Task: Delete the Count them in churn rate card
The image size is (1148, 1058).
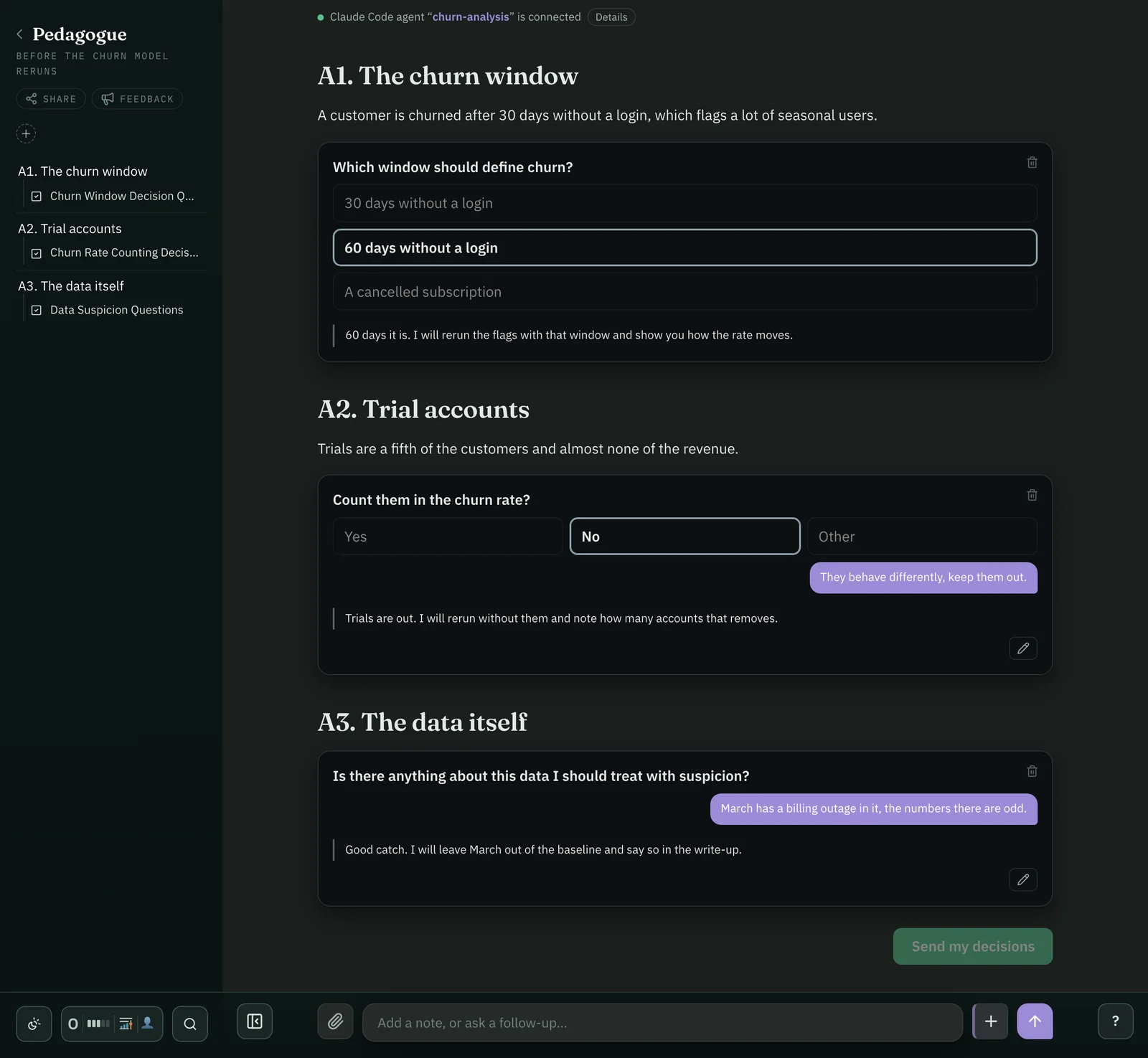Action: [1032, 495]
